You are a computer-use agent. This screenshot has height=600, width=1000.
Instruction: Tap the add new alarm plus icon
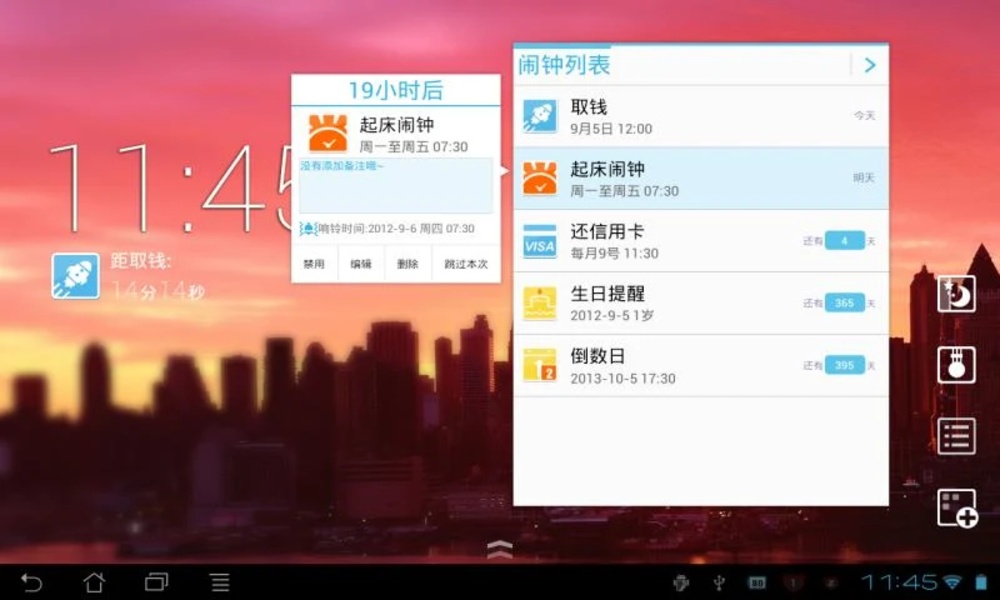[x=957, y=508]
